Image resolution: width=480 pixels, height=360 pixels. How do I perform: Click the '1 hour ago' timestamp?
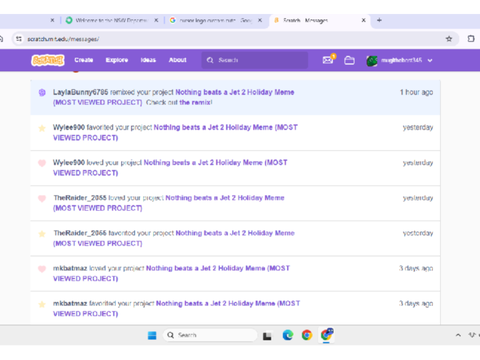click(416, 92)
